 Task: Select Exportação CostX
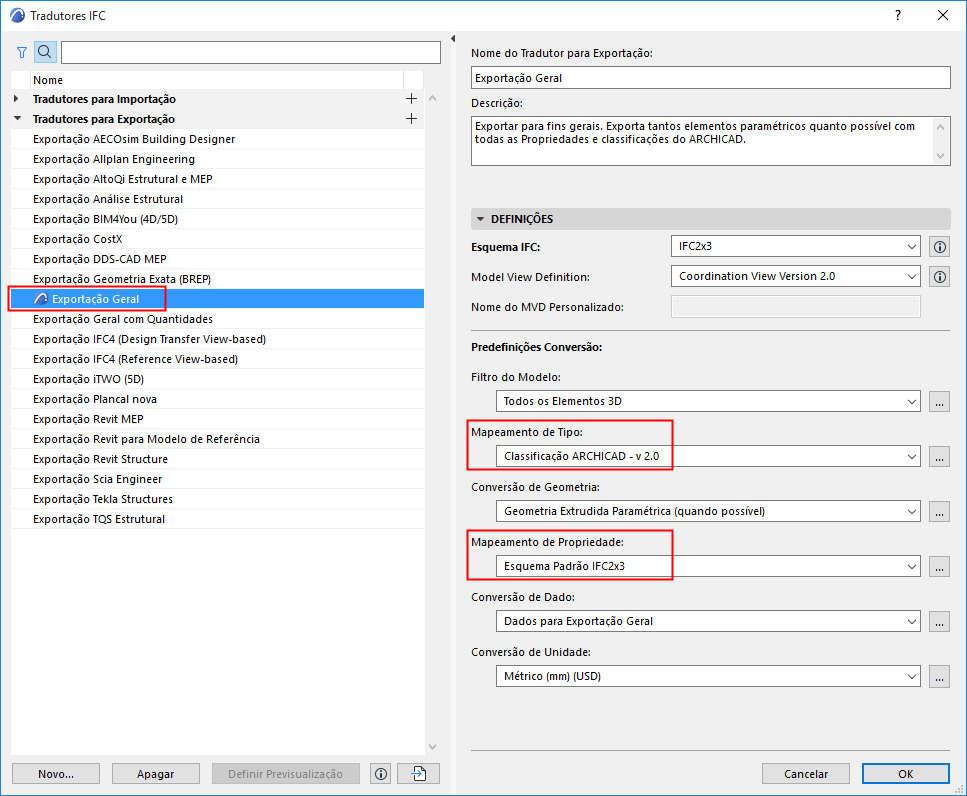[x=217, y=239]
